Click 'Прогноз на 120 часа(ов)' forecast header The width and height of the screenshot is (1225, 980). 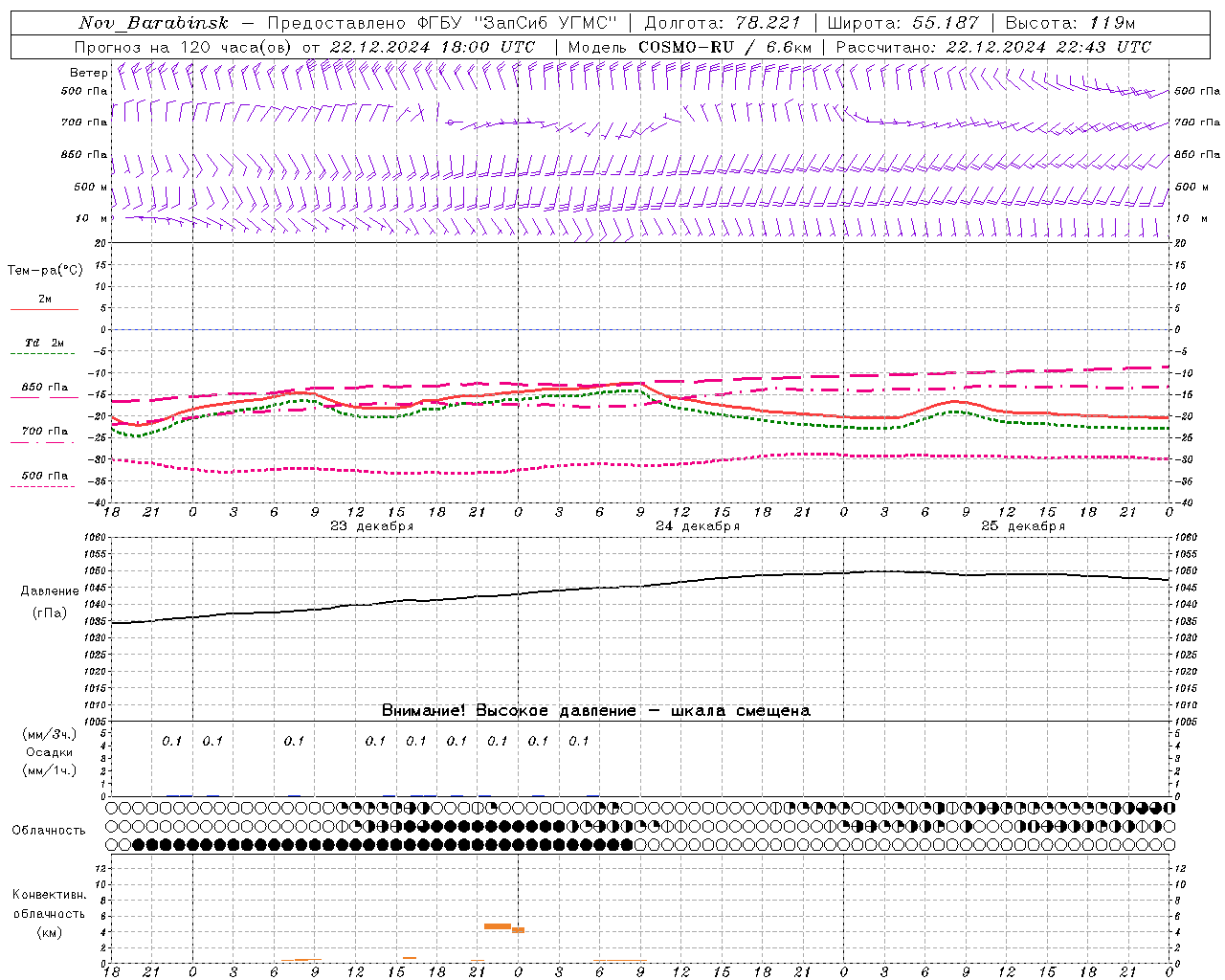pos(185,47)
